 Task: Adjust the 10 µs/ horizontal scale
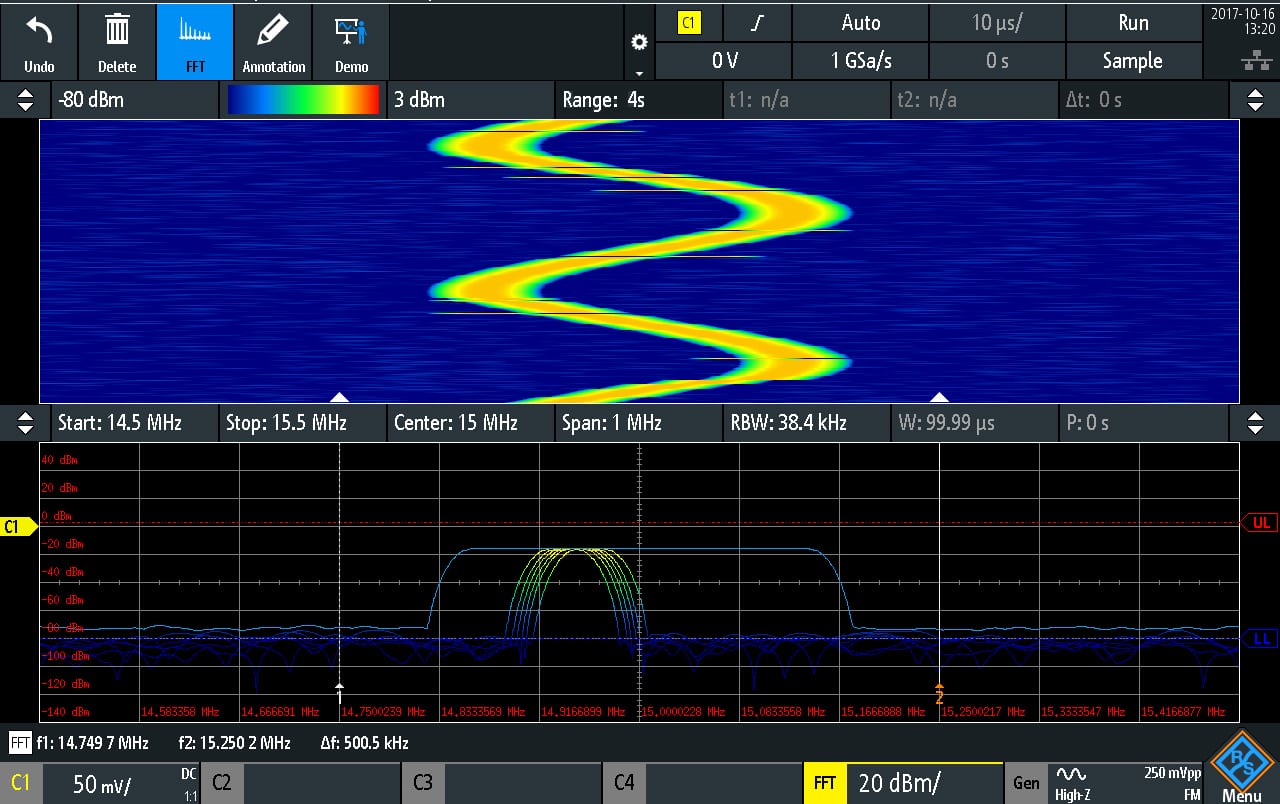(x=997, y=23)
